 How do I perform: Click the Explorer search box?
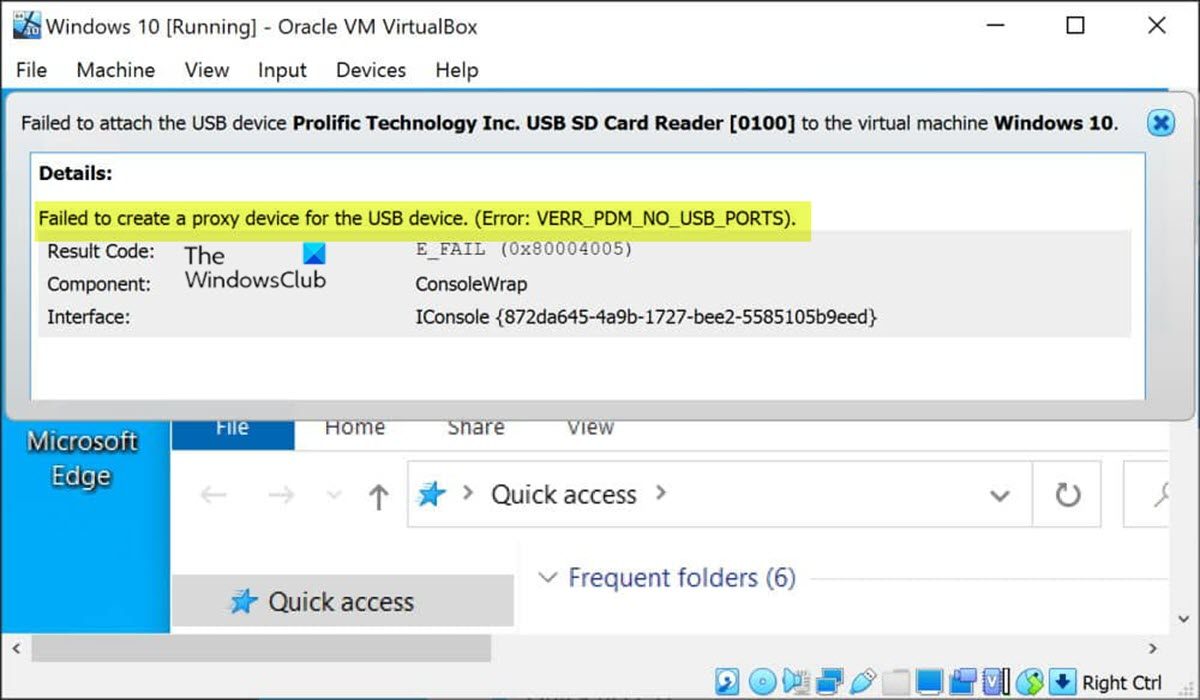(x=1146, y=494)
